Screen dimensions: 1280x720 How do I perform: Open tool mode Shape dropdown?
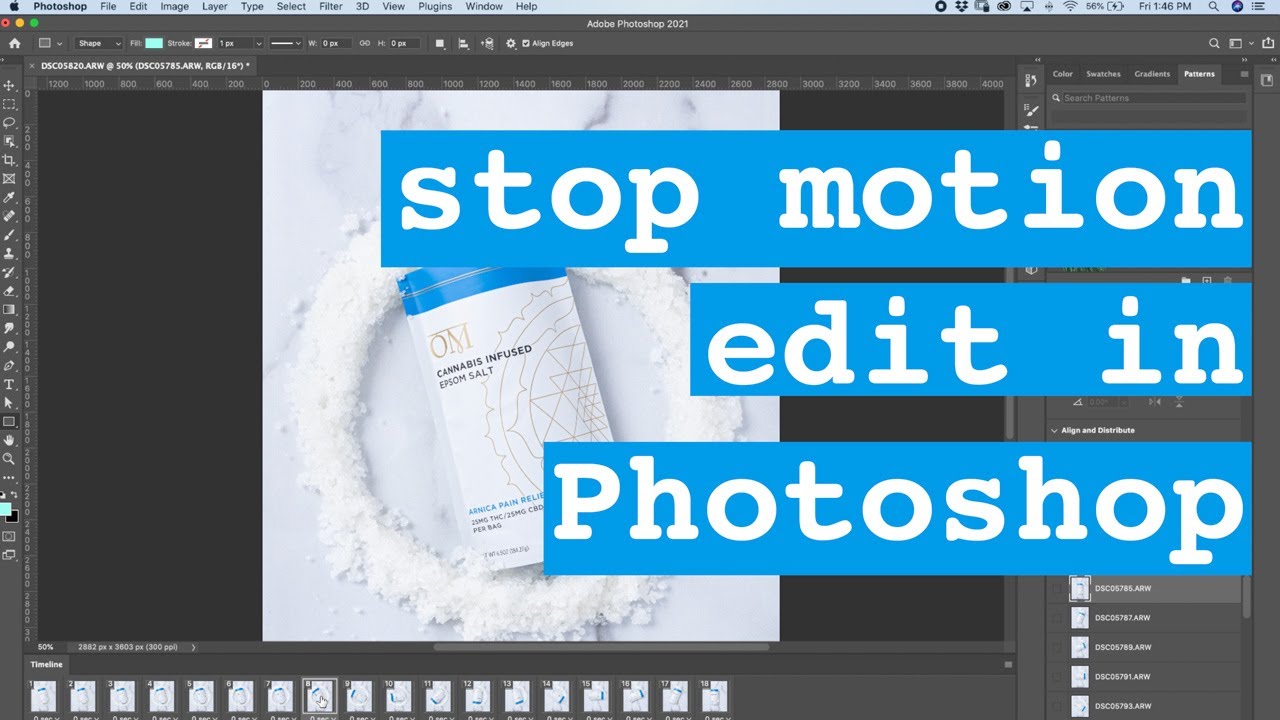[99, 43]
